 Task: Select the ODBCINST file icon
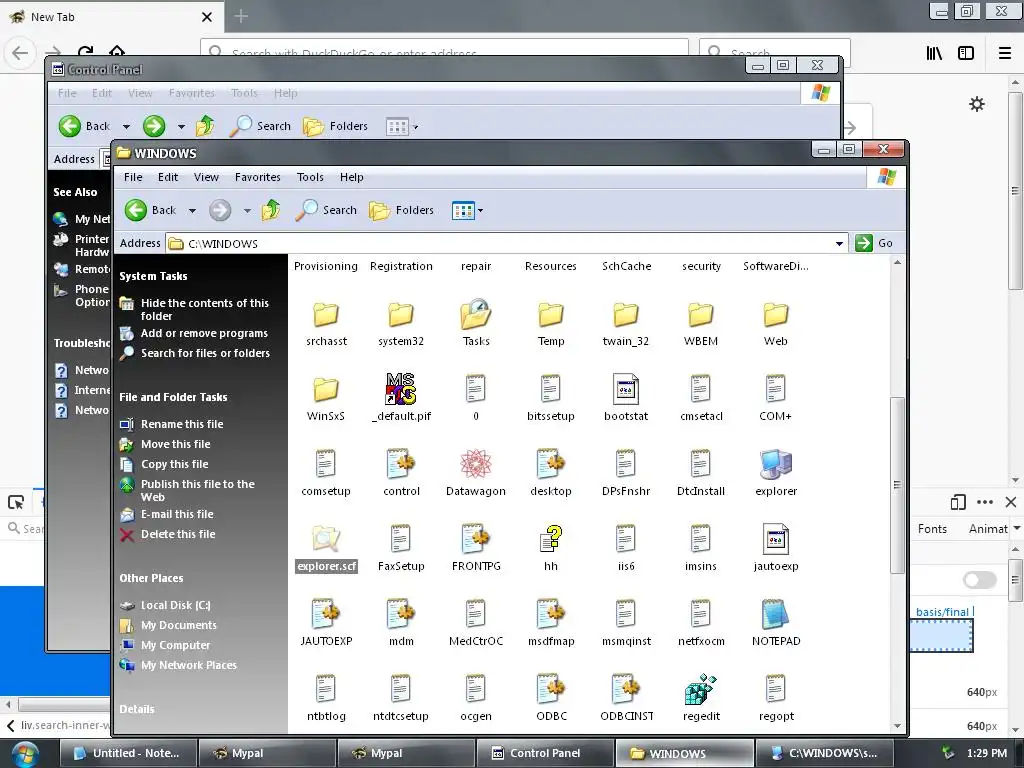pyautogui.click(x=626, y=690)
